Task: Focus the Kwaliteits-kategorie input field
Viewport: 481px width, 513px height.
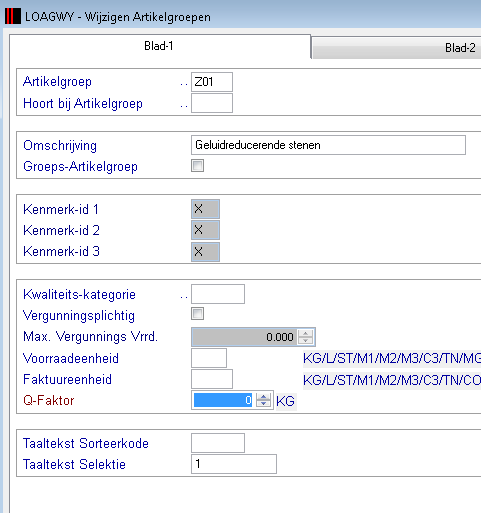Action: tap(218, 294)
